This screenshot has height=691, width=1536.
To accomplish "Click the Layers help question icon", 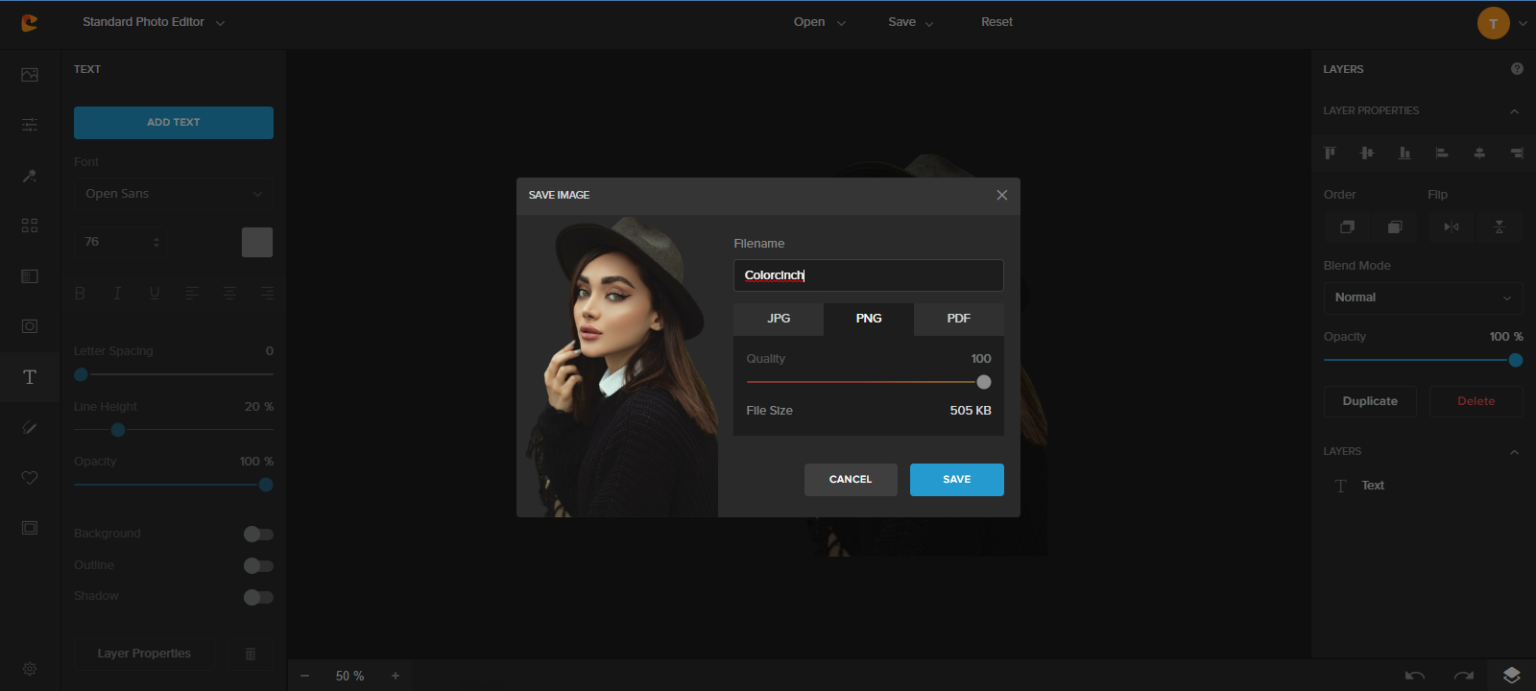I will pyautogui.click(x=1517, y=69).
